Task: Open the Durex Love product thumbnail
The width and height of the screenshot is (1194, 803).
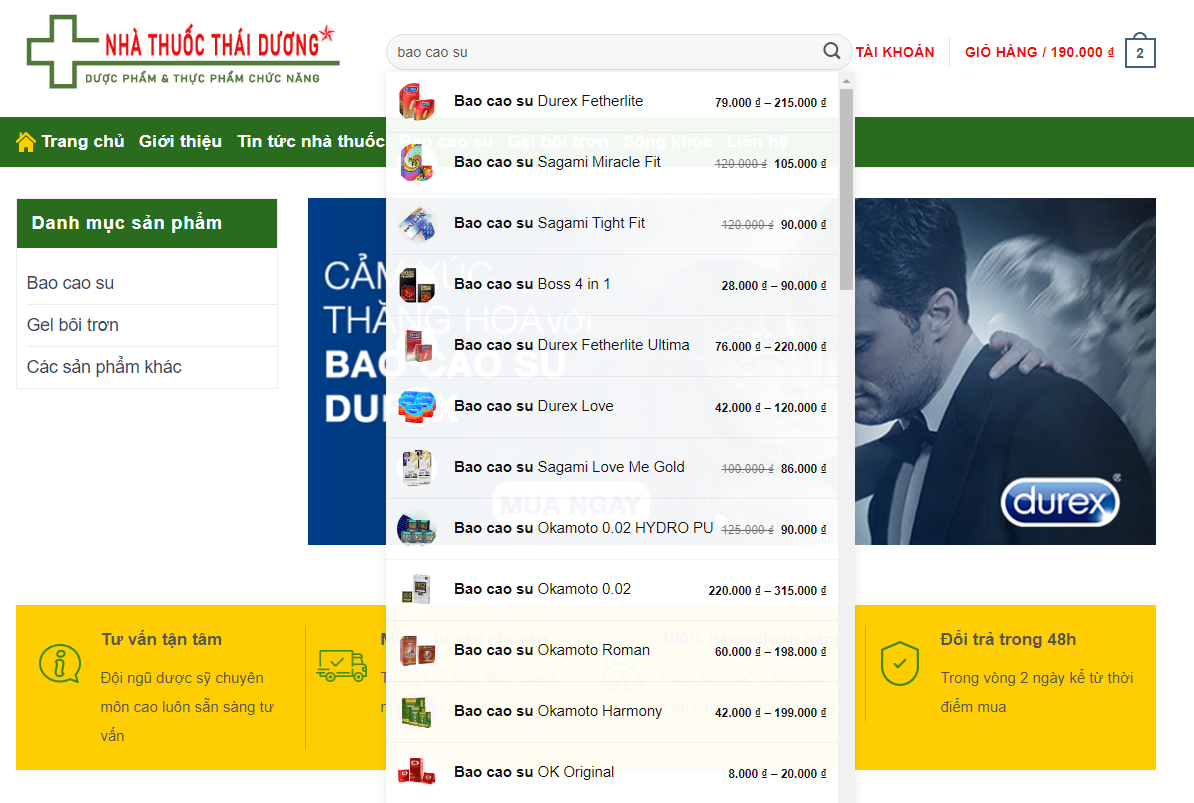Action: tap(417, 406)
